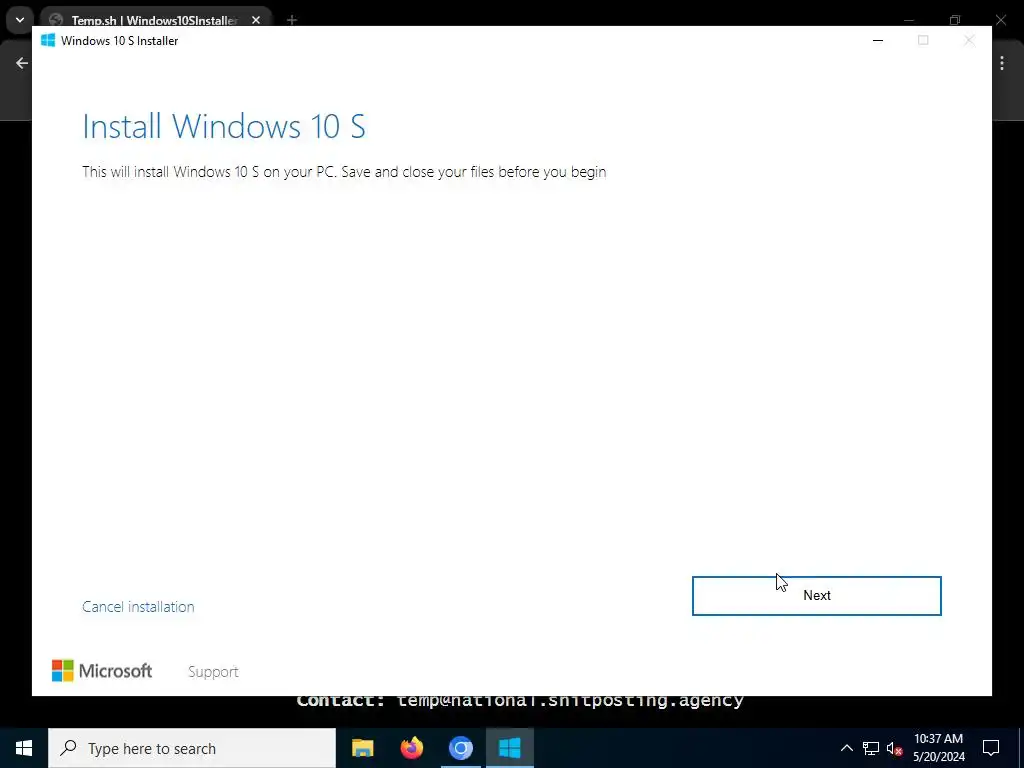
Task: Cancel the Windows 10 S installation
Action: (138, 607)
